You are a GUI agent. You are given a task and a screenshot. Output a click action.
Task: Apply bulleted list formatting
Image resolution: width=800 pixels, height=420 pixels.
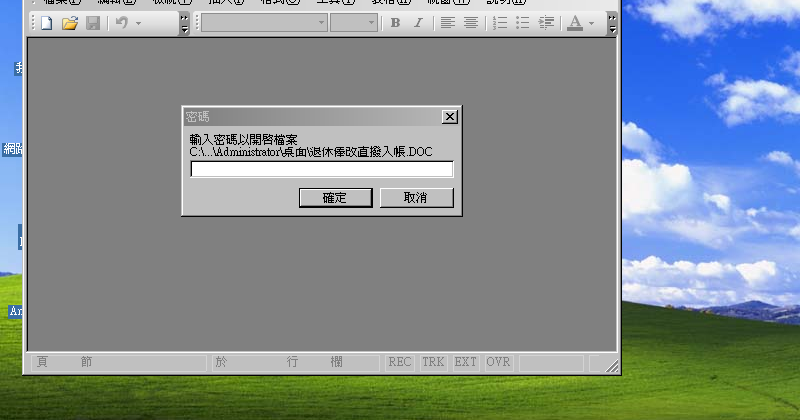point(522,23)
